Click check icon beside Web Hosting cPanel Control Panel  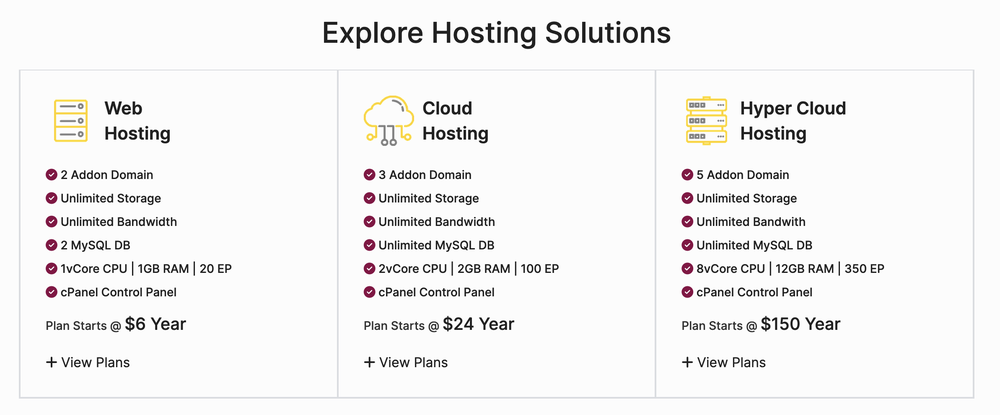click(x=52, y=292)
